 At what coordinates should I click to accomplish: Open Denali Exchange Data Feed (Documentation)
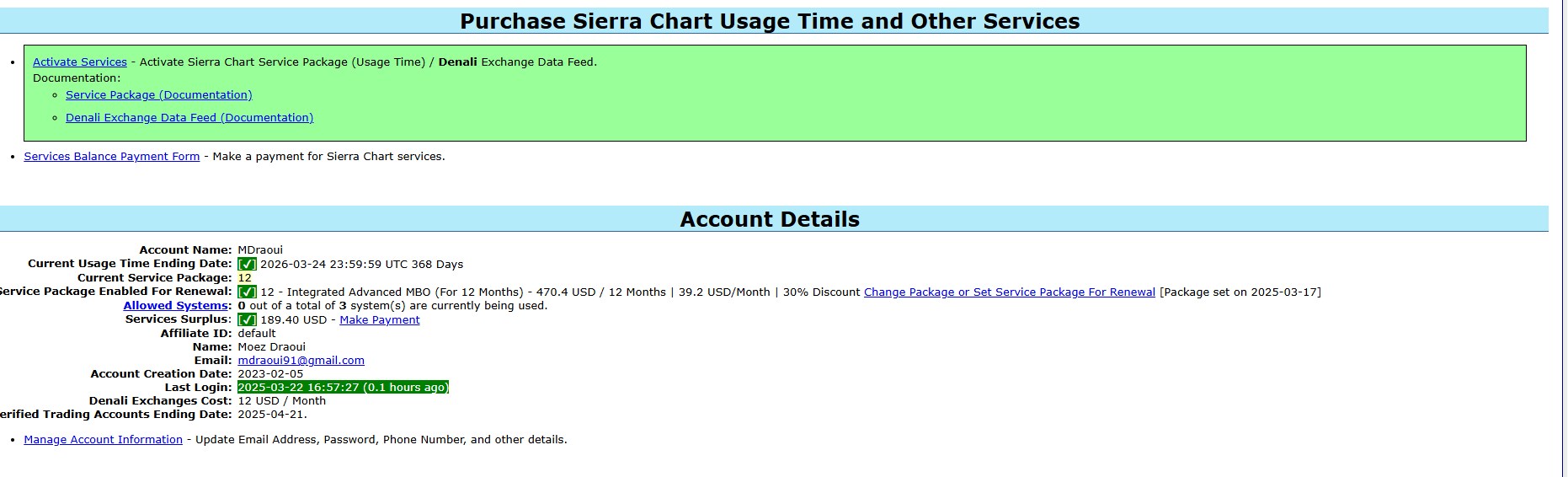[189, 118]
